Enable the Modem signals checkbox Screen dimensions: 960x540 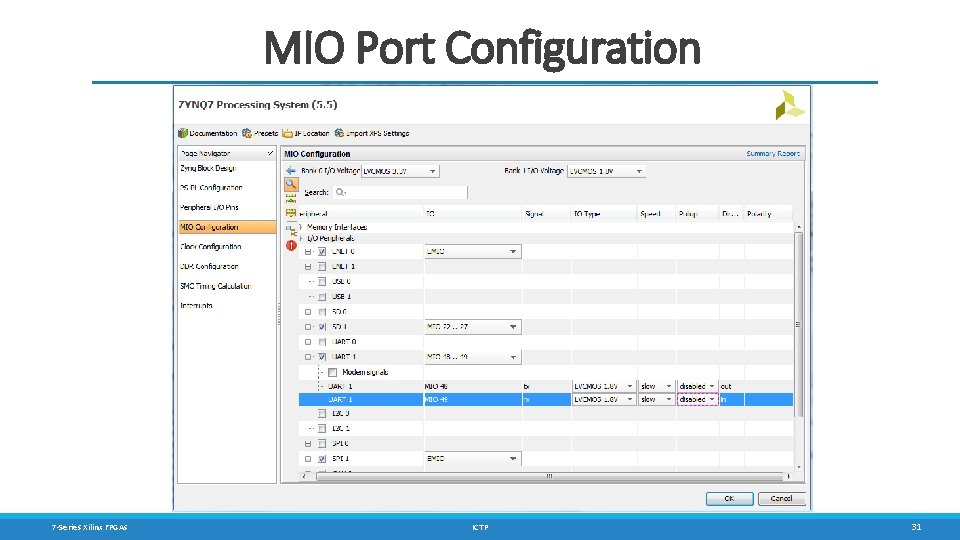coord(332,372)
